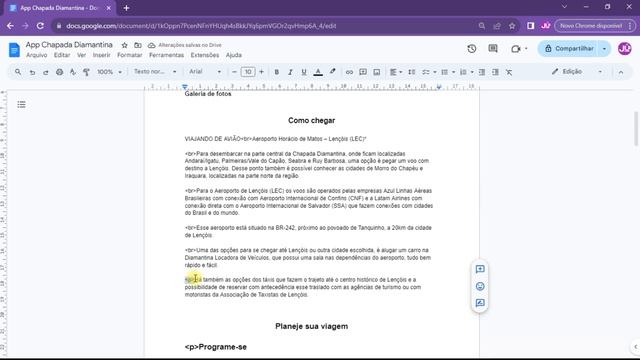
Task: Search the menus magnifier icon
Action: click(18, 72)
